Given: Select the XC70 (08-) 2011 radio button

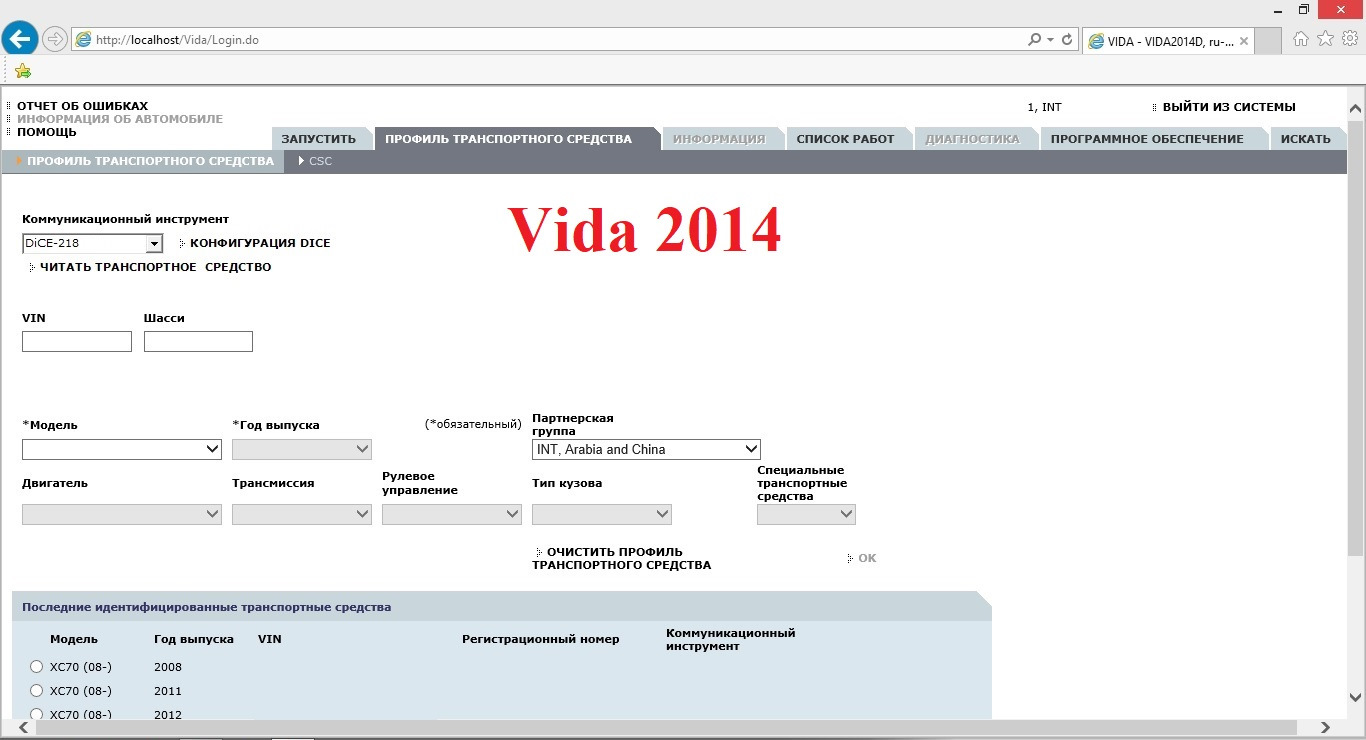Looking at the screenshot, I should pyautogui.click(x=37, y=690).
